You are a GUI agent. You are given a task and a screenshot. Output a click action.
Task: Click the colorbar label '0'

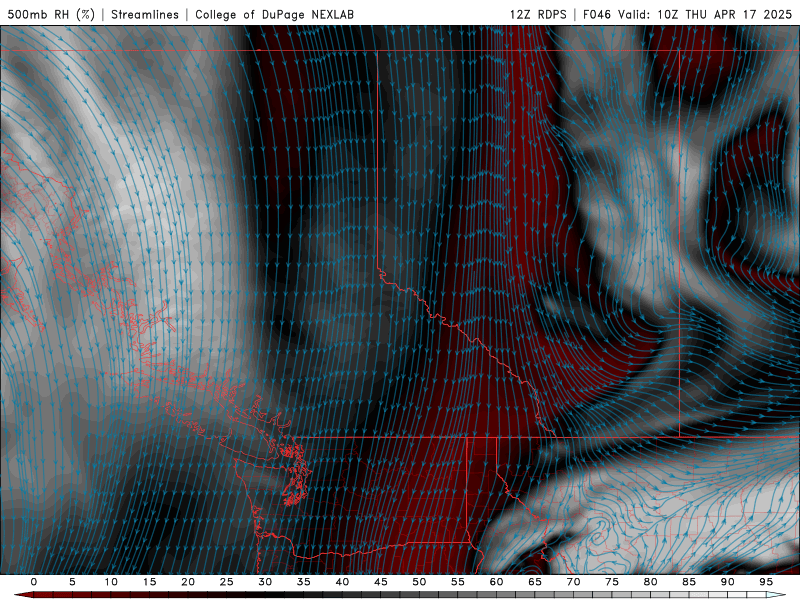34,582
